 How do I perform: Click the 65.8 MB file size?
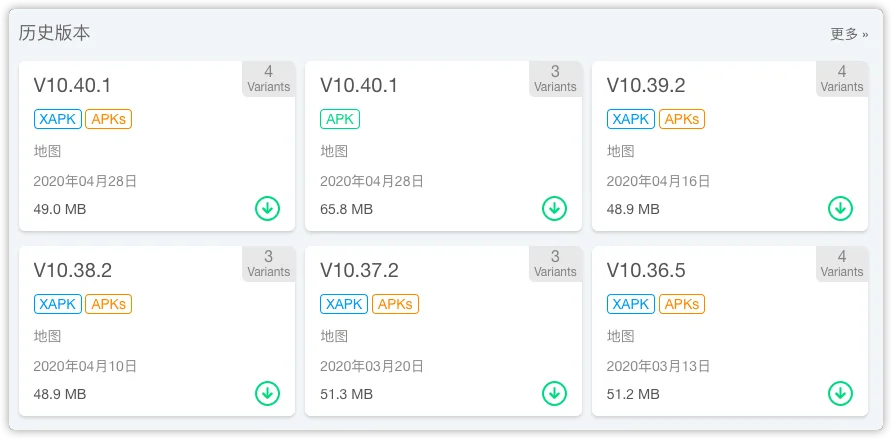(346, 209)
